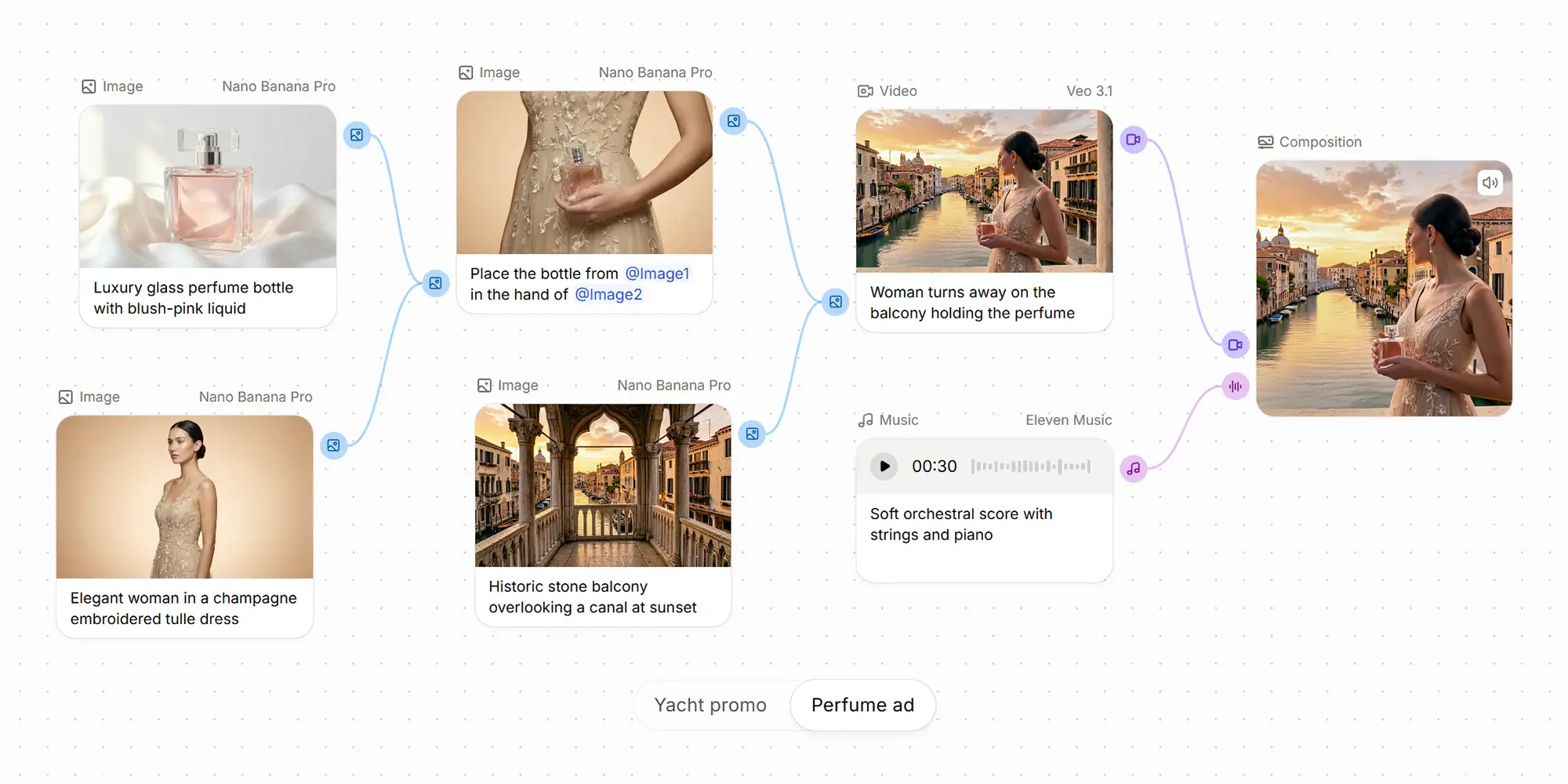Click the perfume bottle node's image output port
This screenshot has width=1568, height=784.
pos(357,135)
